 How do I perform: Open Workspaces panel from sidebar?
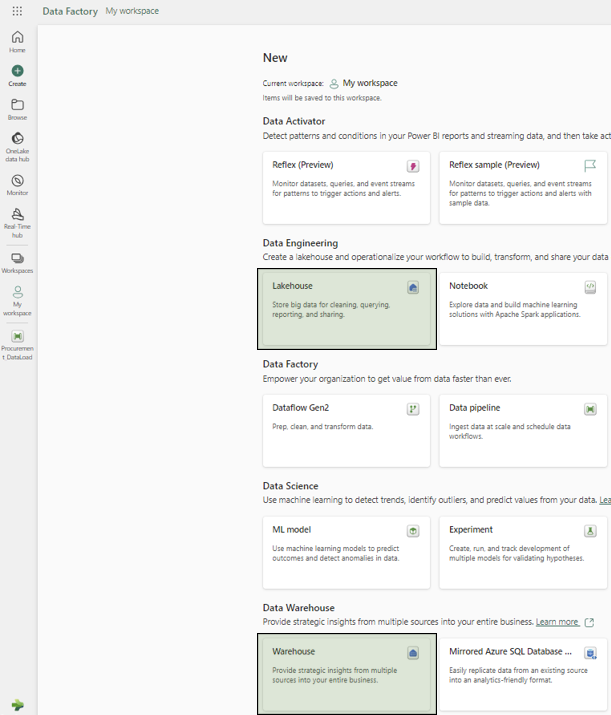click(17, 263)
